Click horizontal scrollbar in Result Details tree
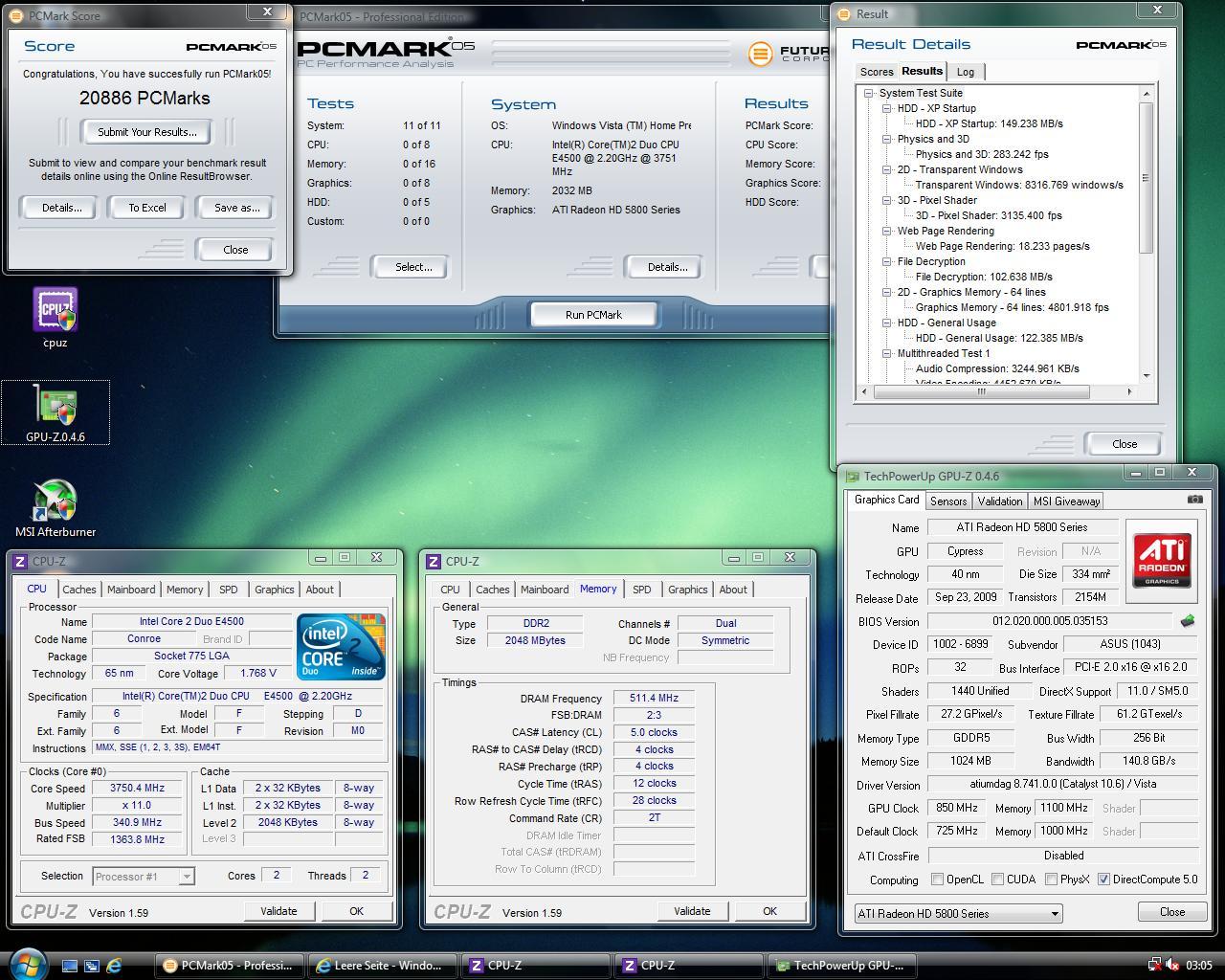 pos(981,391)
